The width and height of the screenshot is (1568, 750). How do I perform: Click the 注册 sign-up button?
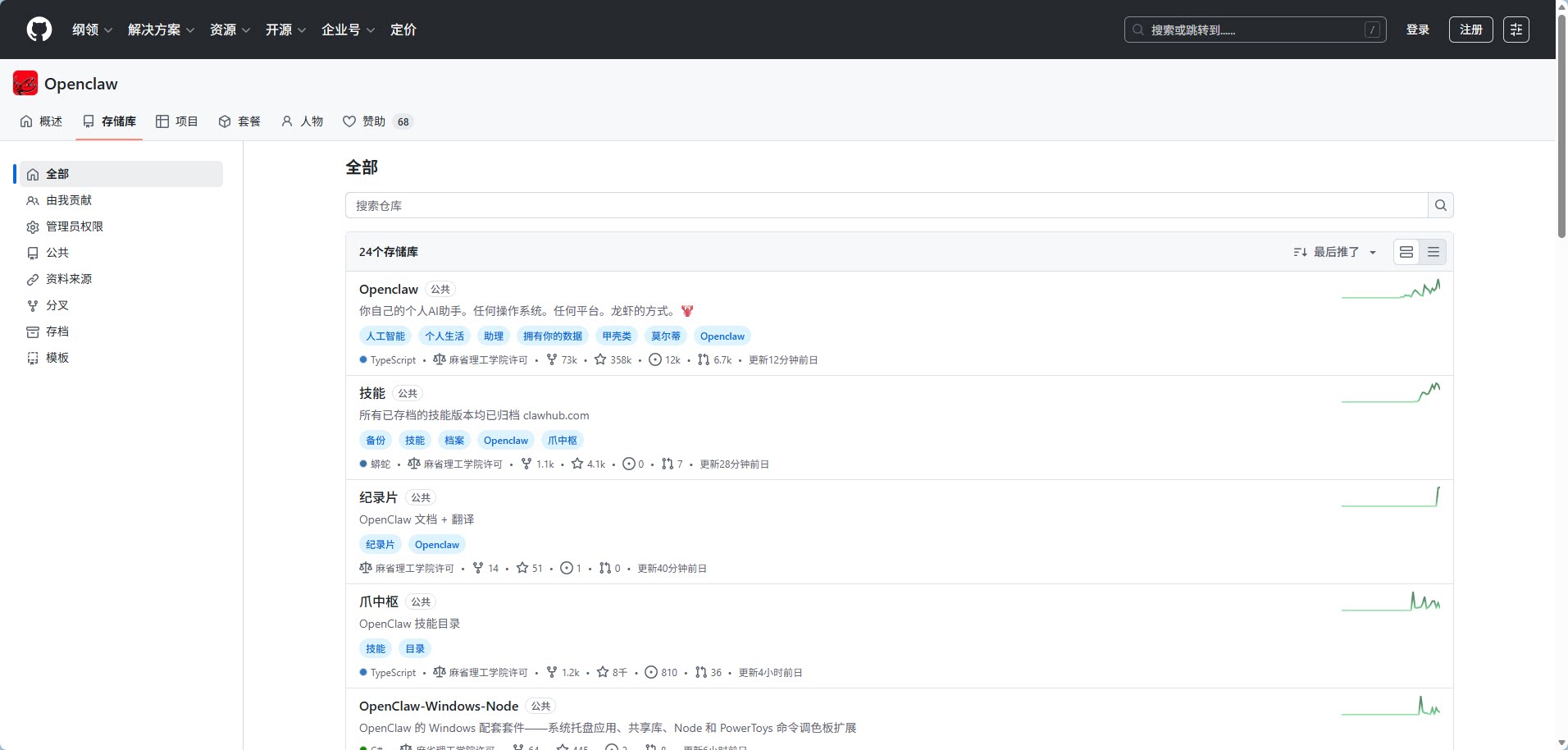tap(1471, 30)
